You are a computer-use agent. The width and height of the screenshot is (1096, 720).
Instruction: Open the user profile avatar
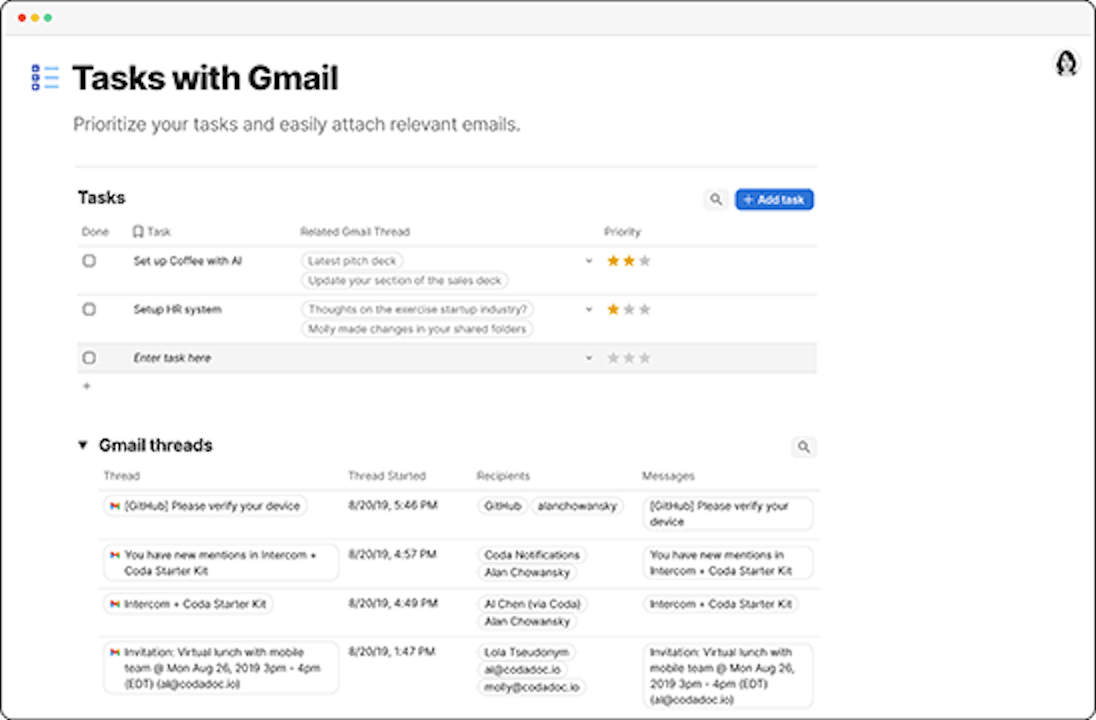click(1066, 63)
